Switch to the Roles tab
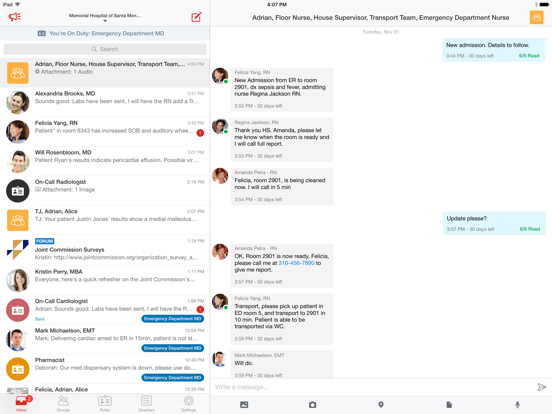The width and height of the screenshot is (552, 414). pyautogui.click(x=105, y=403)
